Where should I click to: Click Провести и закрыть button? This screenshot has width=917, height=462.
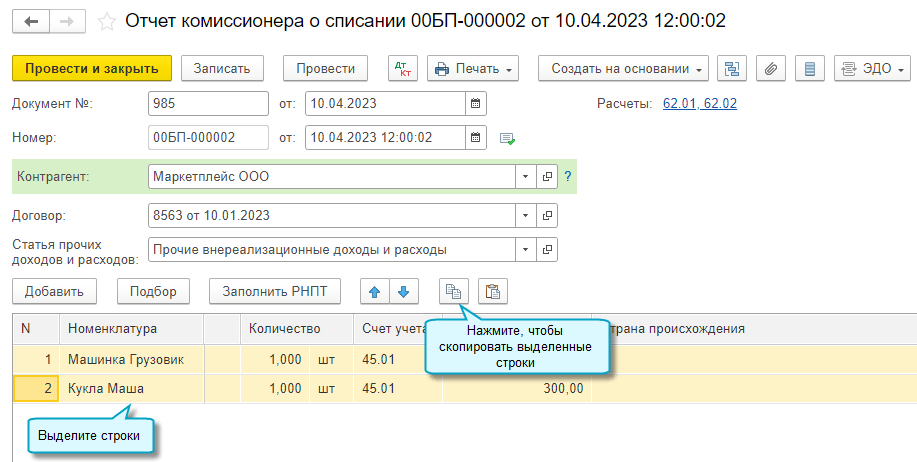click(x=92, y=68)
